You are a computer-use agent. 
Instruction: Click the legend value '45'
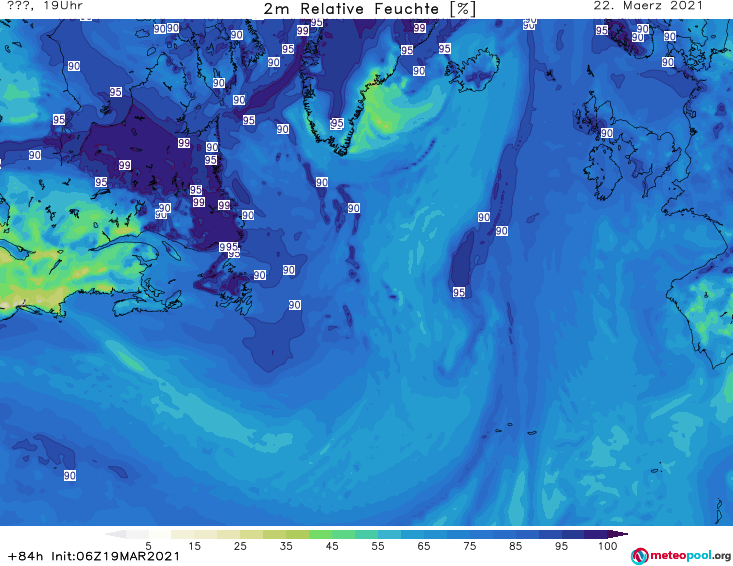tap(332, 545)
